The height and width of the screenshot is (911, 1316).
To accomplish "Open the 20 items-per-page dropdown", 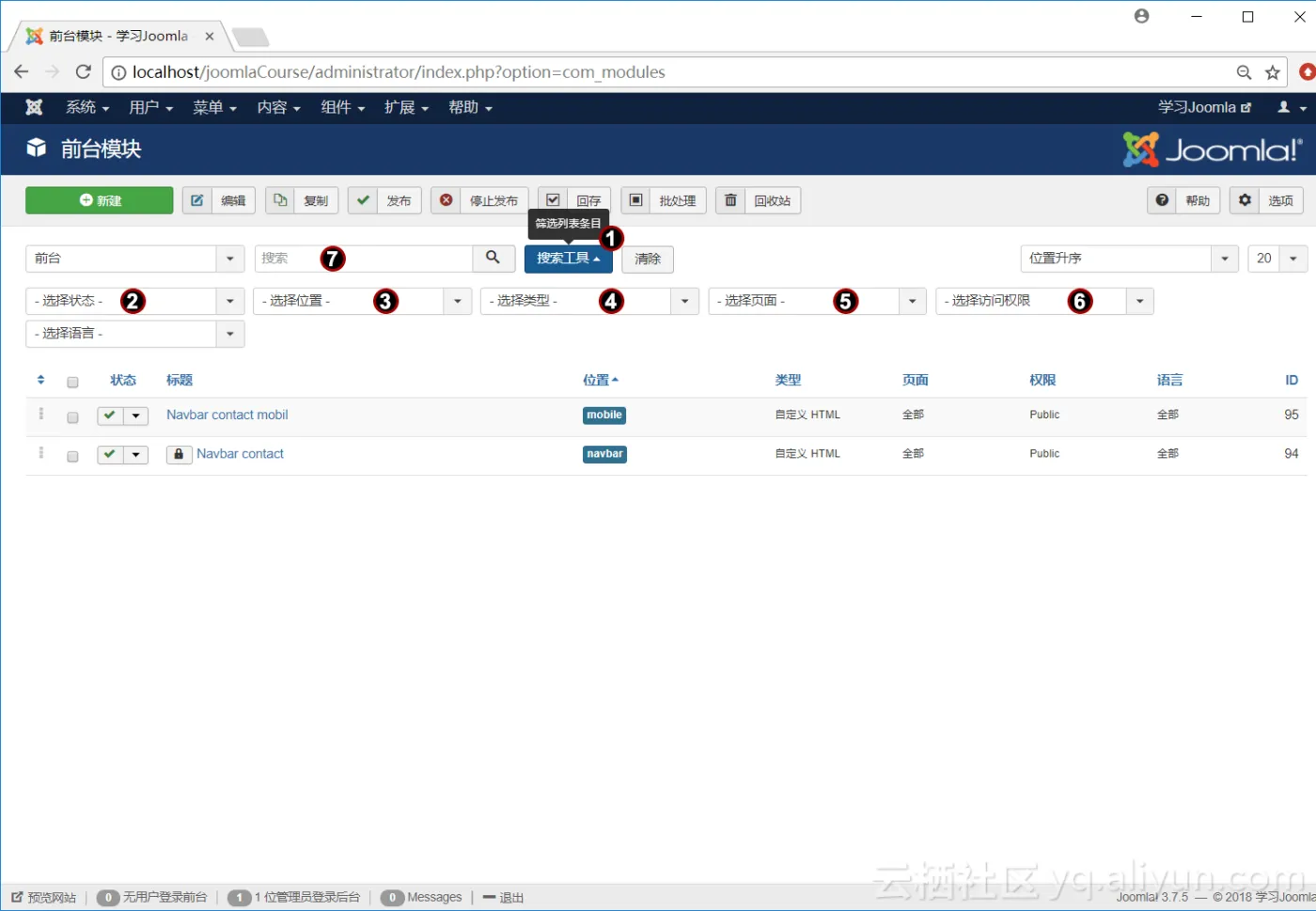I will click(1277, 259).
